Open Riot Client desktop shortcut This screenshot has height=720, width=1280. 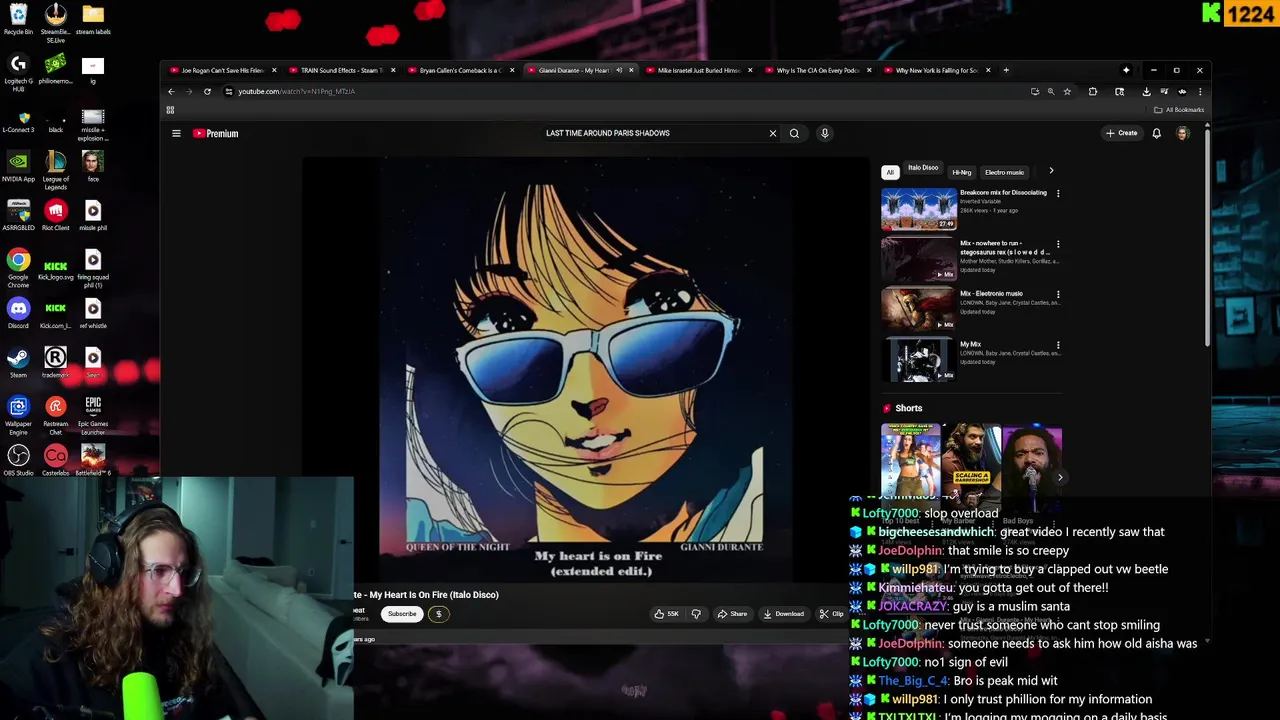tap(56, 215)
